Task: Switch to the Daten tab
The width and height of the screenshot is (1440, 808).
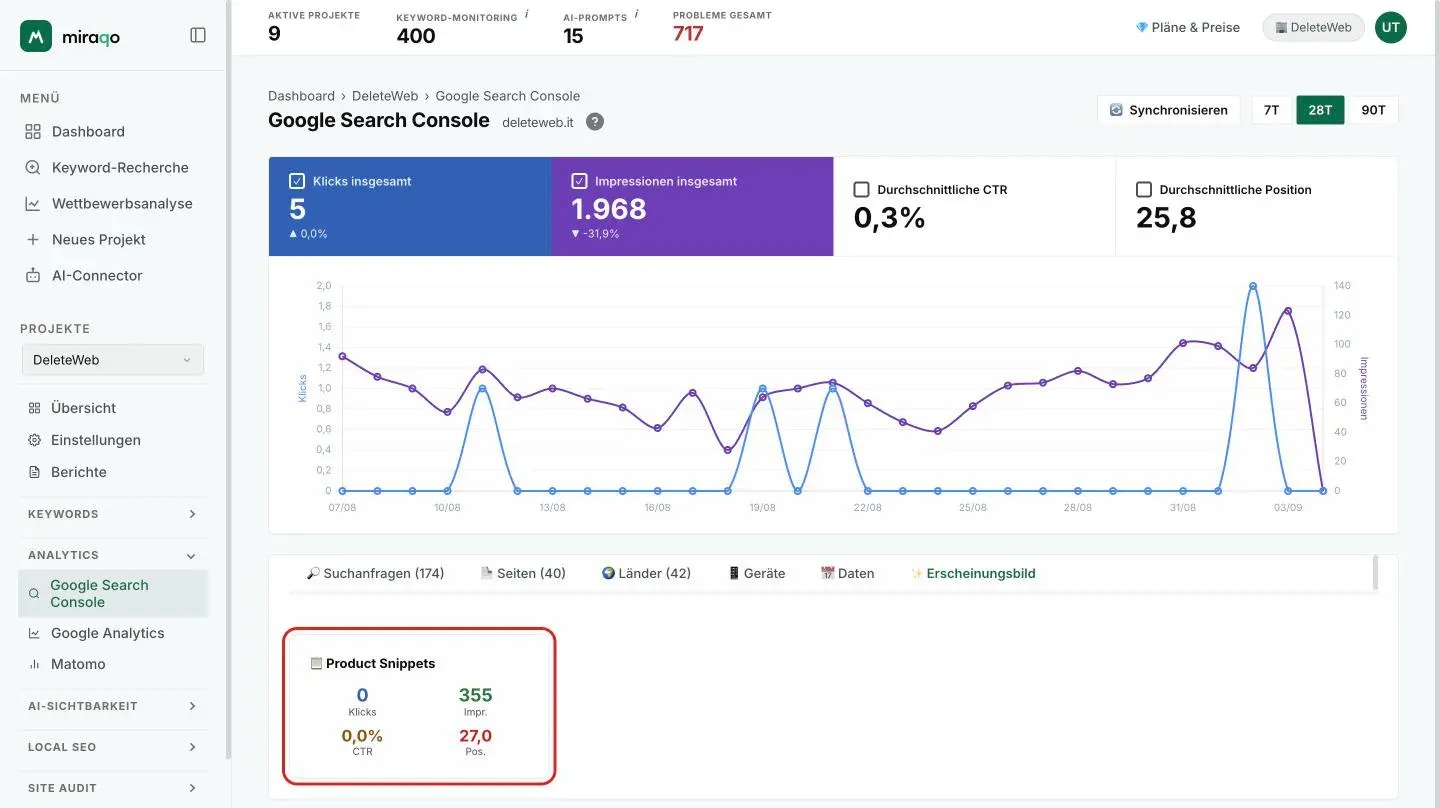Action: [x=847, y=573]
